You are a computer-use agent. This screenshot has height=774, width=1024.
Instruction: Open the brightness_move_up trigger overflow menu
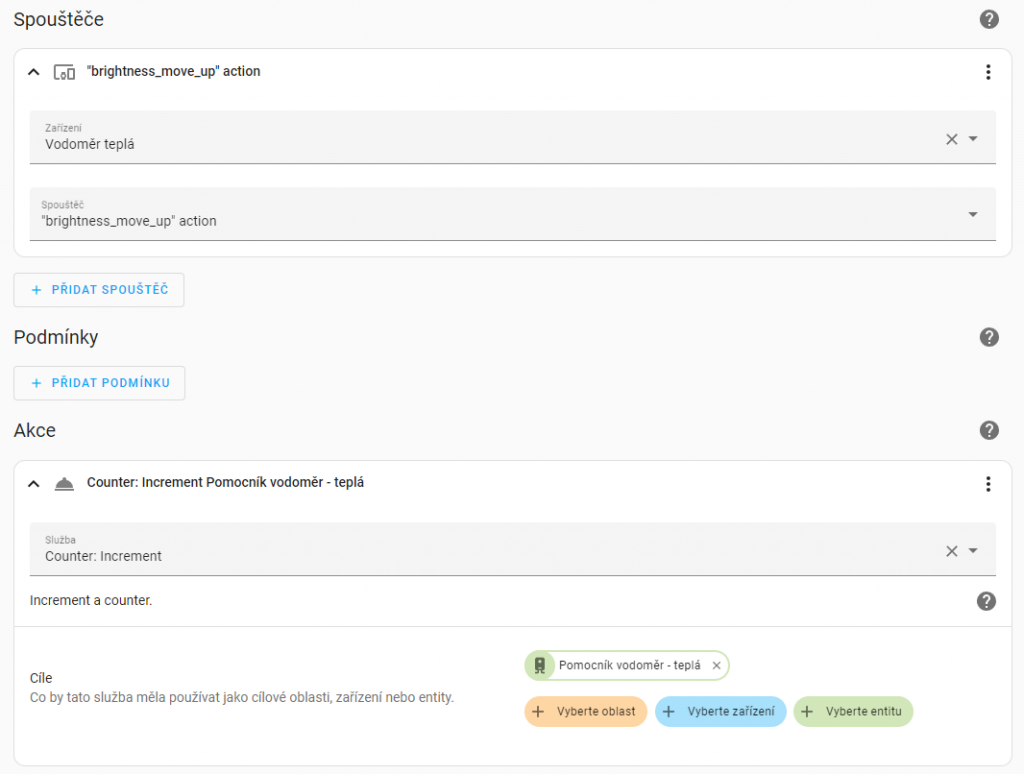(x=988, y=72)
